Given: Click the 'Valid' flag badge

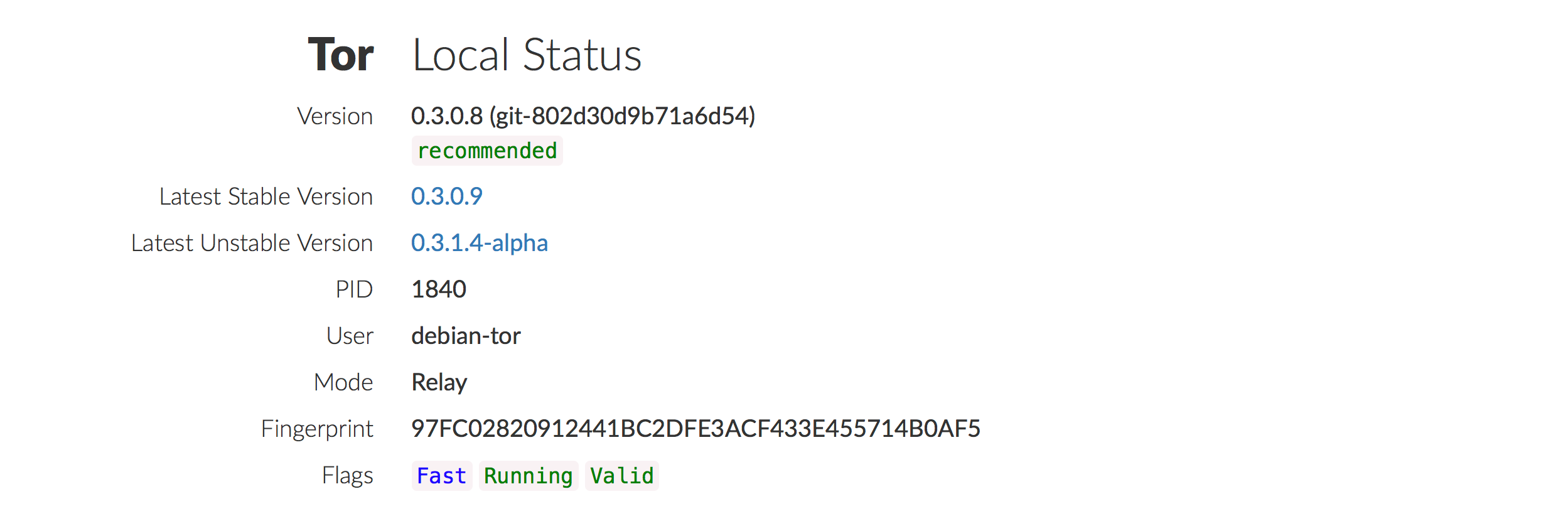Looking at the screenshot, I should pyautogui.click(x=621, y=476).
